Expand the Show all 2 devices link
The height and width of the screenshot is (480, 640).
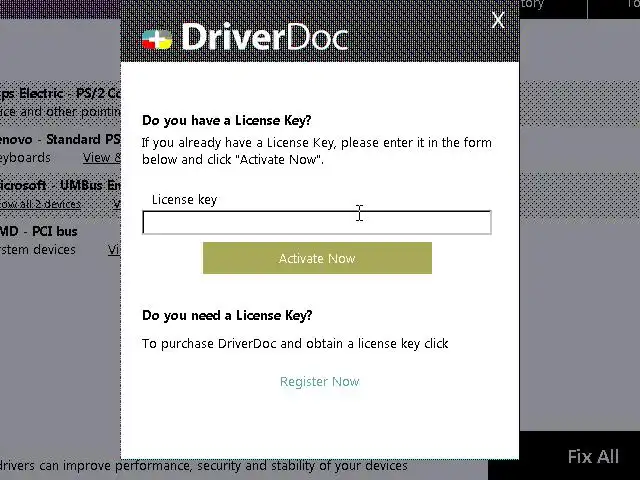pos(40,204)
